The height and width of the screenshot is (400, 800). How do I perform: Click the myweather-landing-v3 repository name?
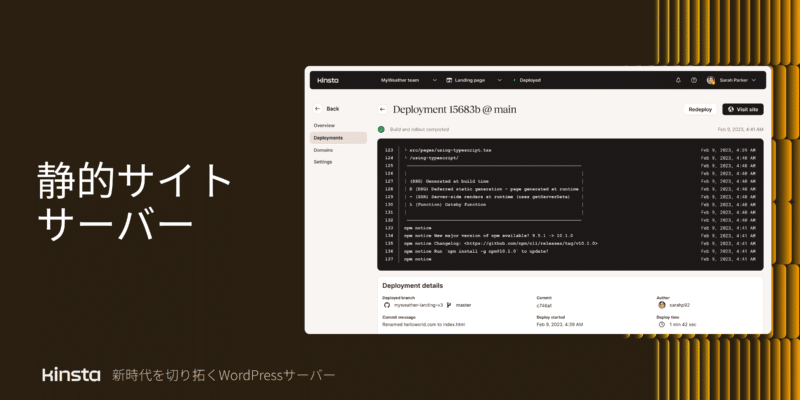click(x=418, y=305)
